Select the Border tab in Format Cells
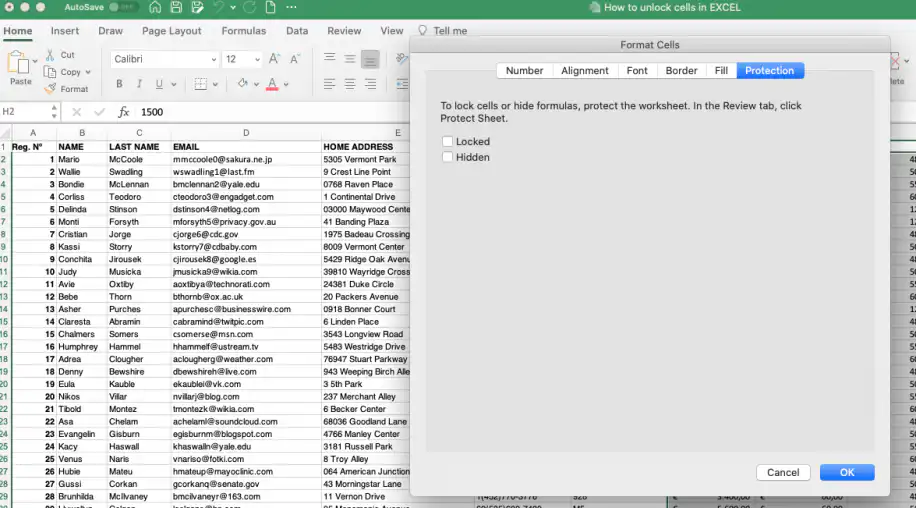Image resolution: width=916 pixels, height=508 pixels. click(681, 71)
